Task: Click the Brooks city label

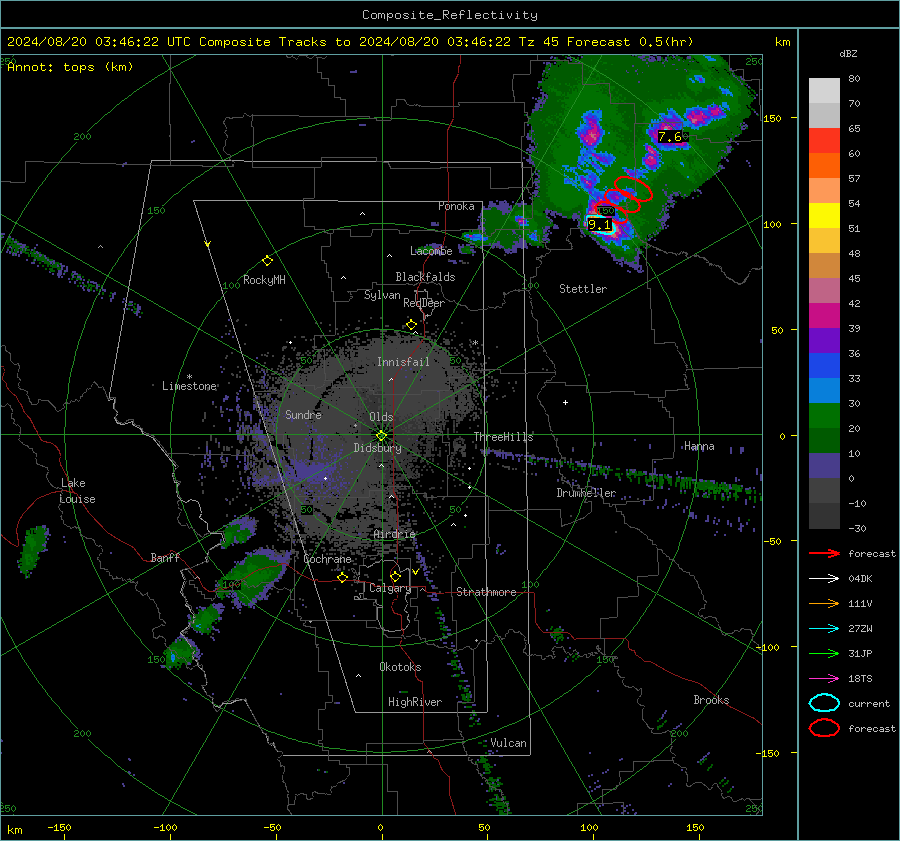Action: pyautogui.click(x=711, y=700)
